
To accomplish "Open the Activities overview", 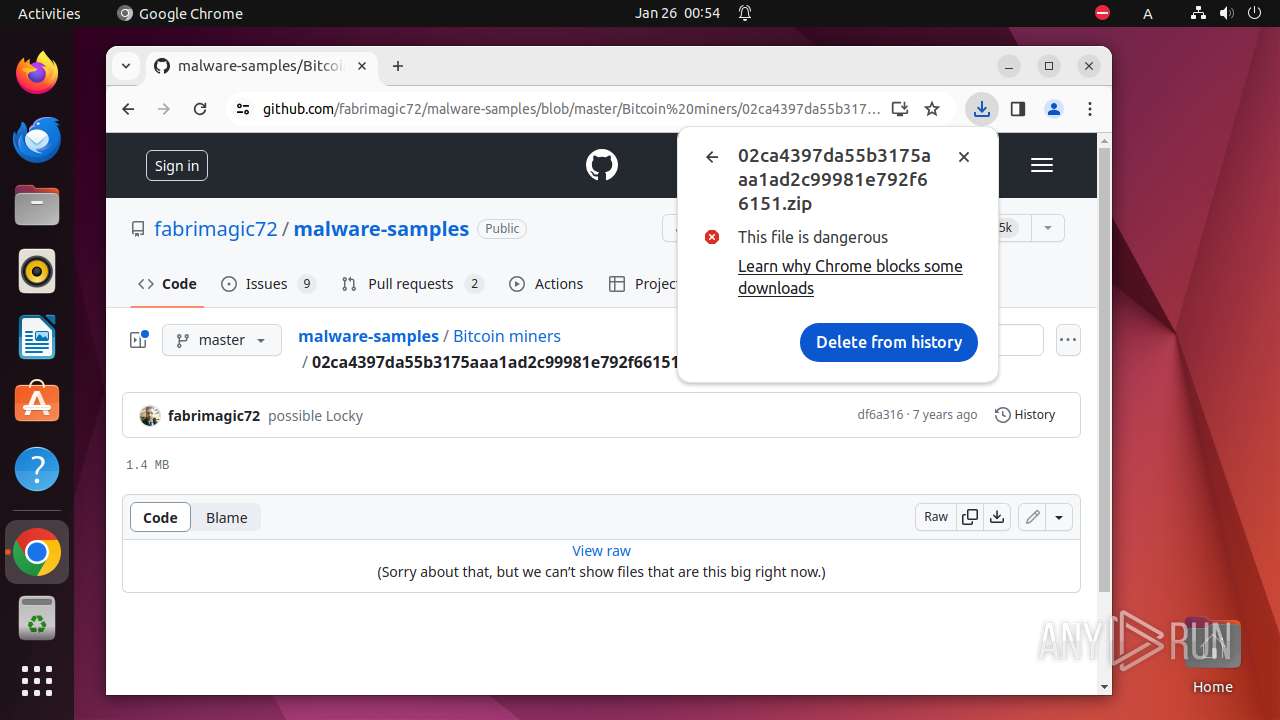I will point(49,13).
